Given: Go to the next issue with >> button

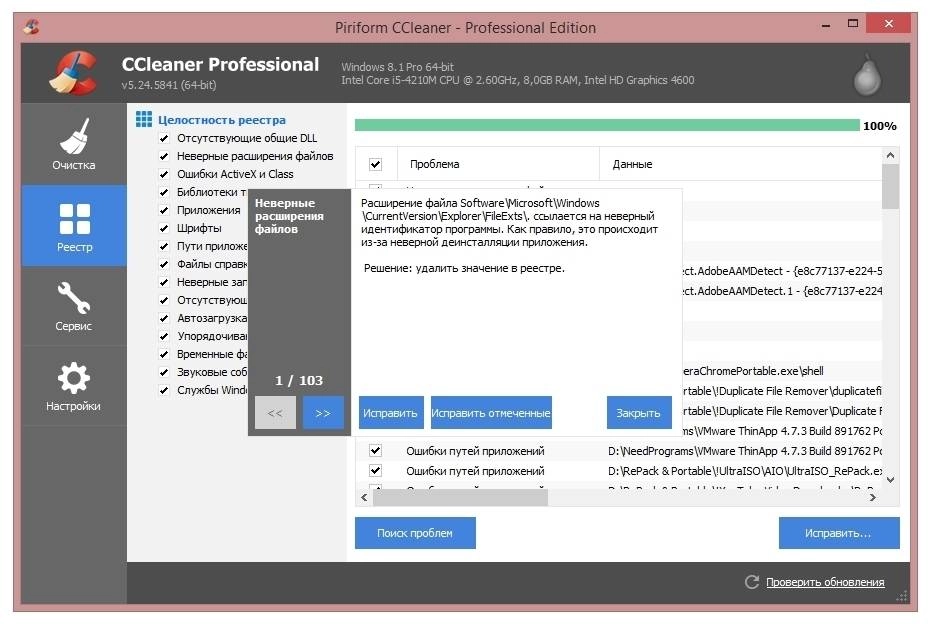Looking at the screenshot, I should point(323,413).
